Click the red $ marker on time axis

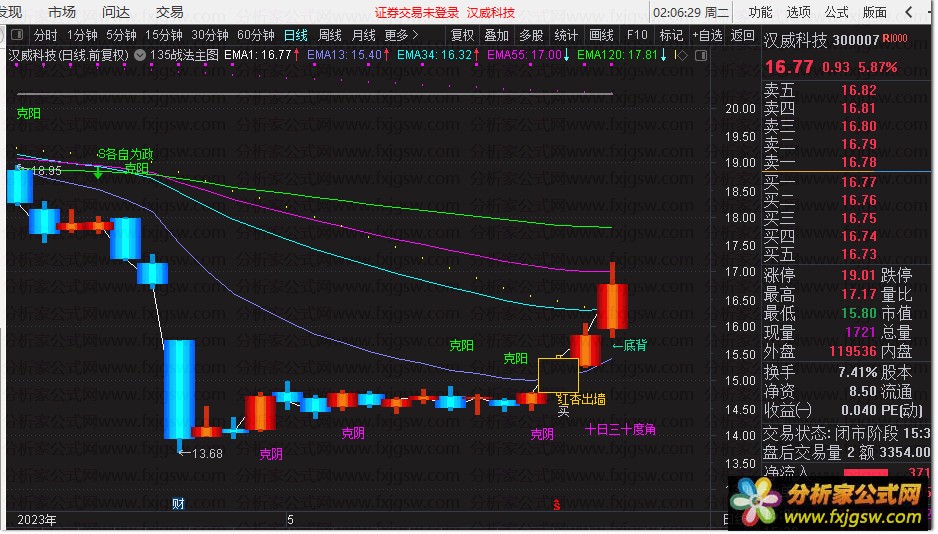click(x=557, y=506)
